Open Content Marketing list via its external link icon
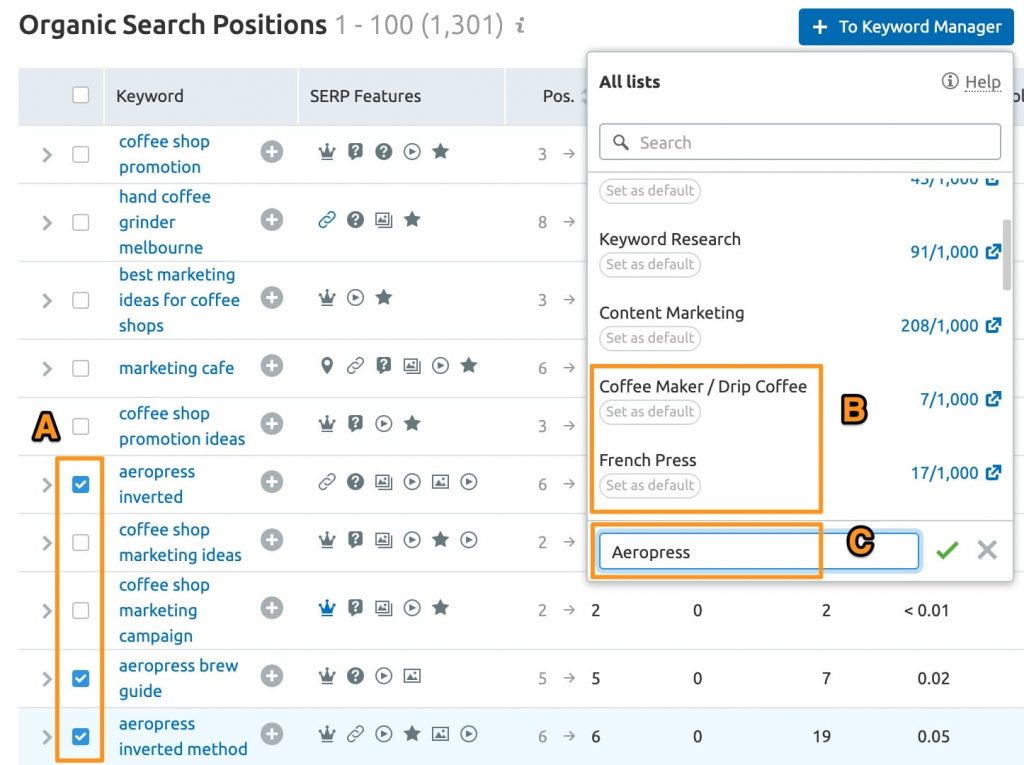This screenshot has height=765, width=1024. coord(992,325)
